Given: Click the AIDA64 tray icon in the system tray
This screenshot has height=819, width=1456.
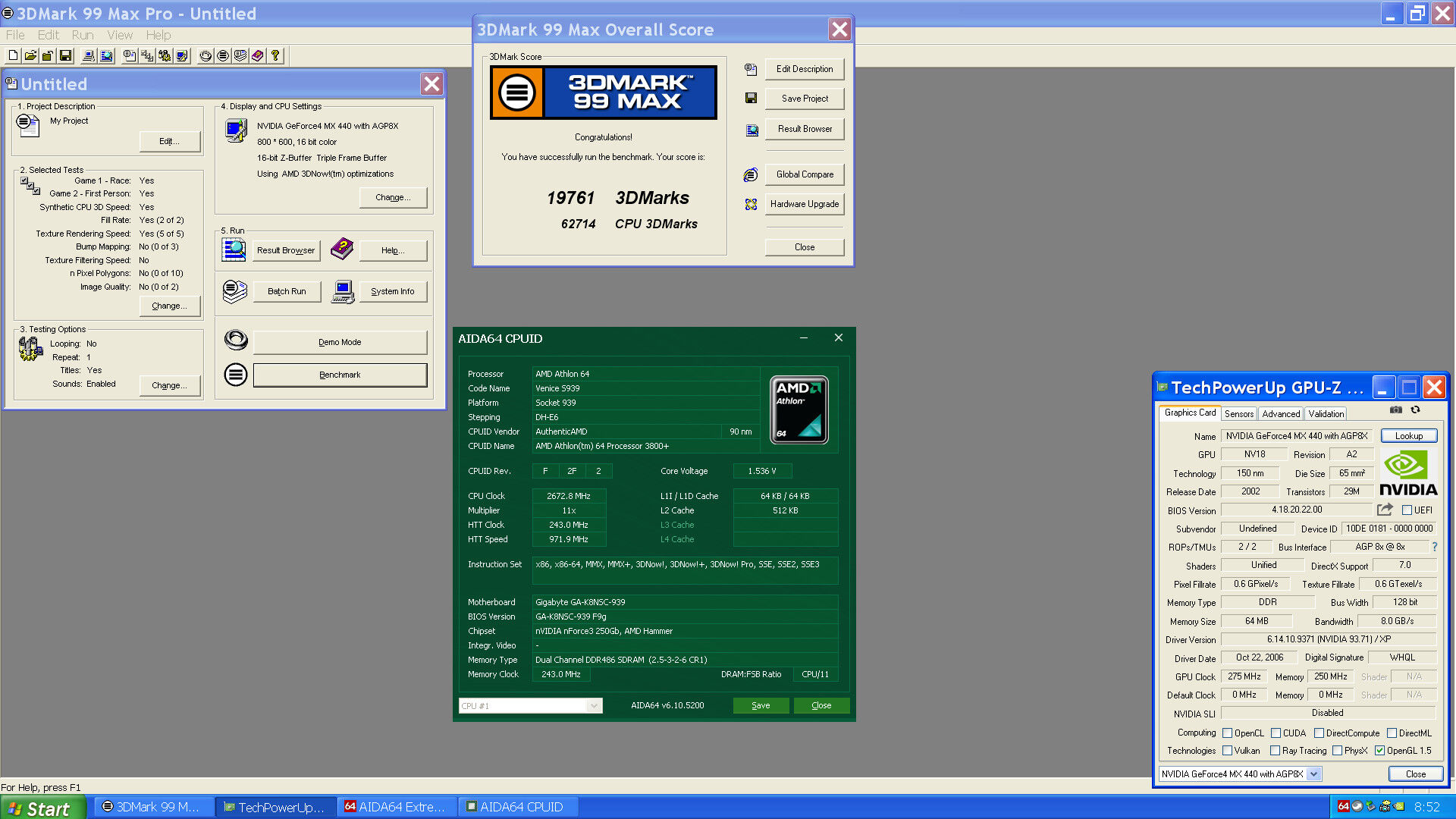Looking at the screenshot, I should tap(1343, 806).
